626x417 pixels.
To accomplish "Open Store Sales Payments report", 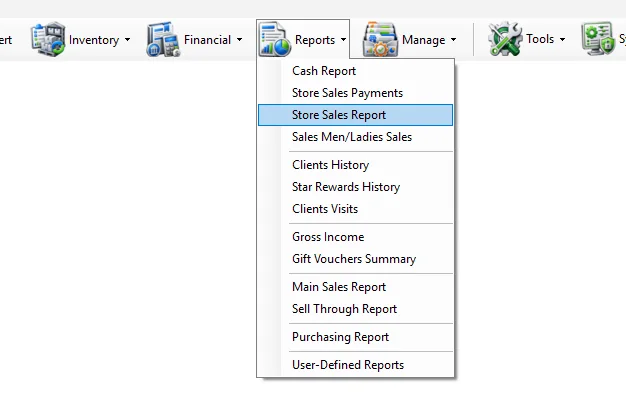I will coord(355,93).
